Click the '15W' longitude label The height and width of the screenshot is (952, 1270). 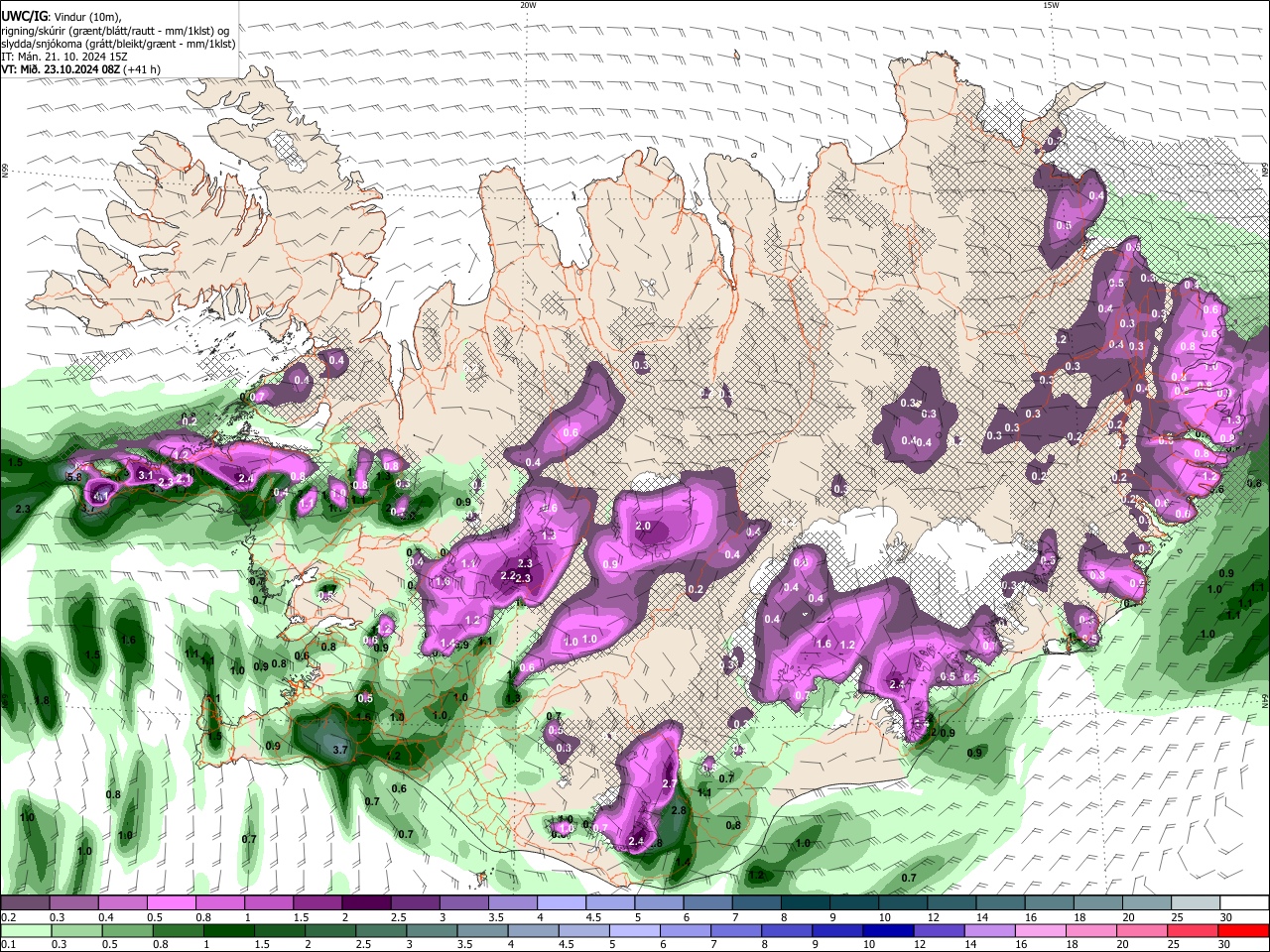click(1051, 5)
